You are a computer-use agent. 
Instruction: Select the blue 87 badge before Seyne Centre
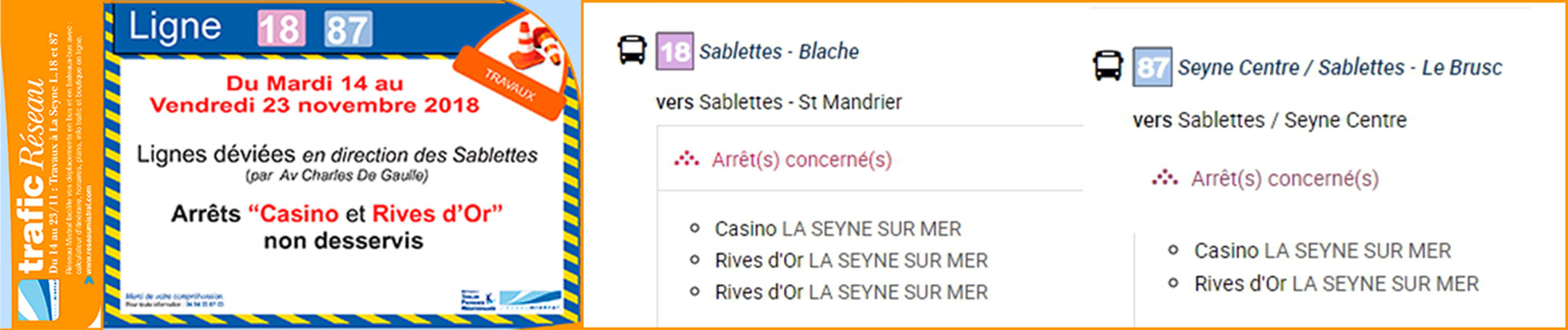click(1152, 67)
